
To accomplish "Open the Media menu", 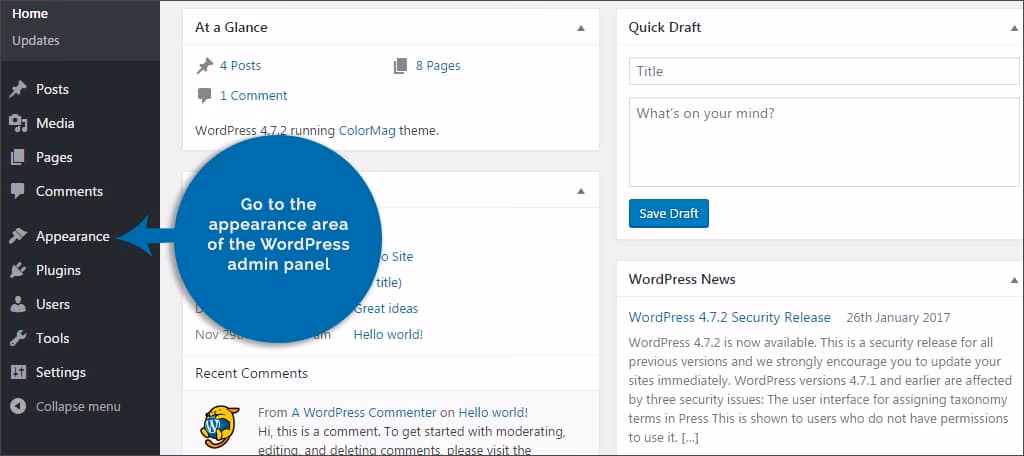I will point(55,123).
